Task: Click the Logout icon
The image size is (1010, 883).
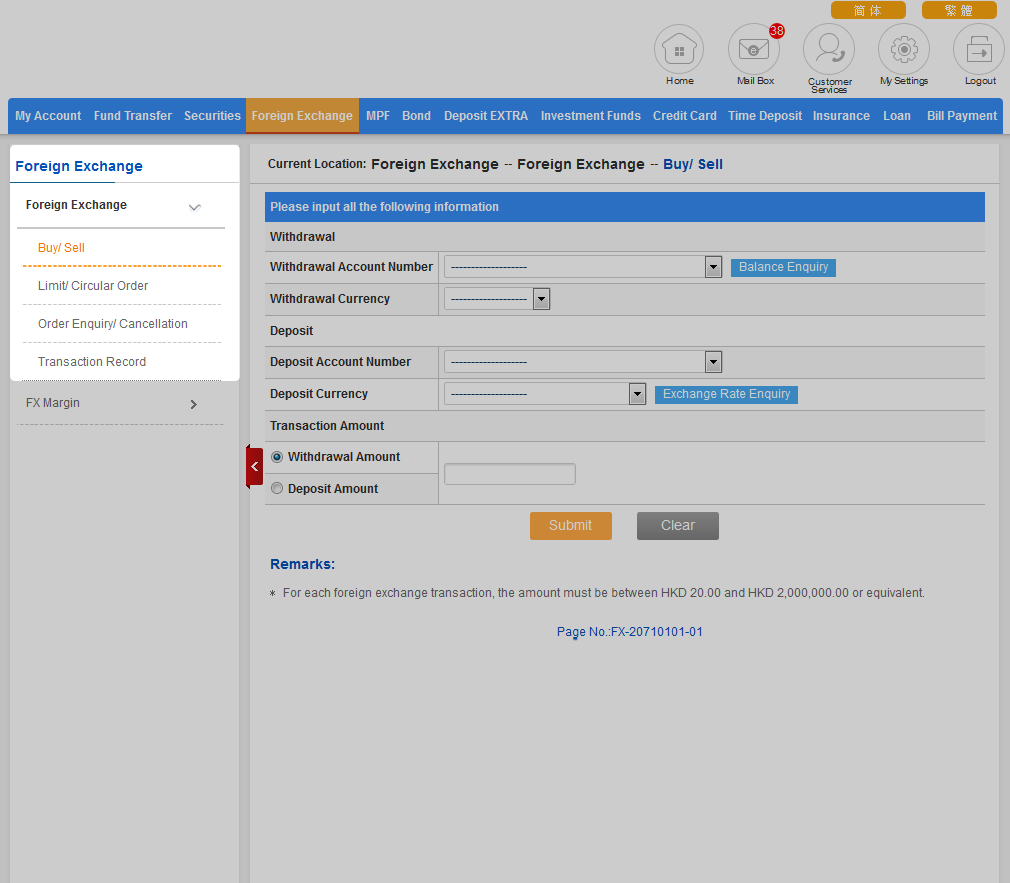Action: click(979, 49)
